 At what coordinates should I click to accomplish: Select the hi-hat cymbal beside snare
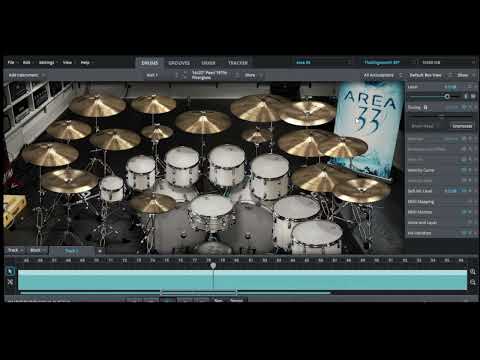(152, 202)
